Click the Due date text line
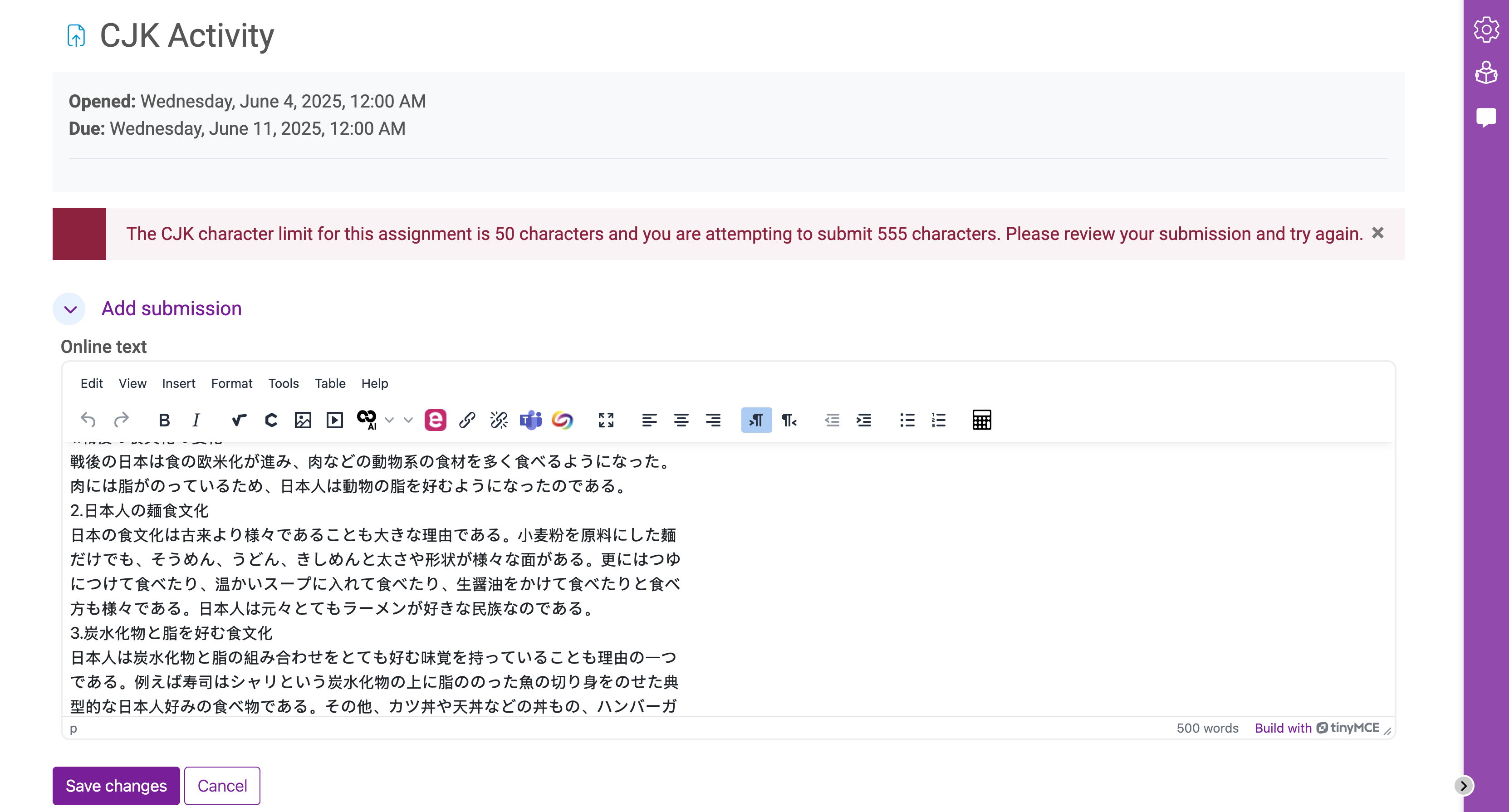Viewport: 1509px width, 812px height. pyautogui.click(x=237, y=128)
